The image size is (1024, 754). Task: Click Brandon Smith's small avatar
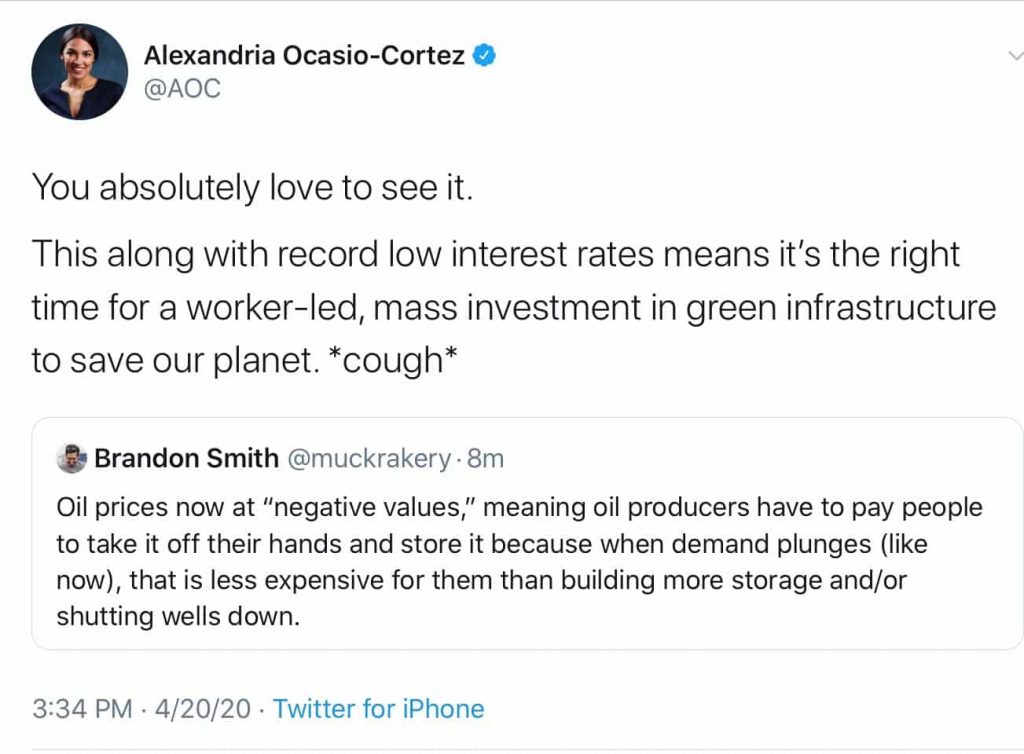(x=71, y=458)
